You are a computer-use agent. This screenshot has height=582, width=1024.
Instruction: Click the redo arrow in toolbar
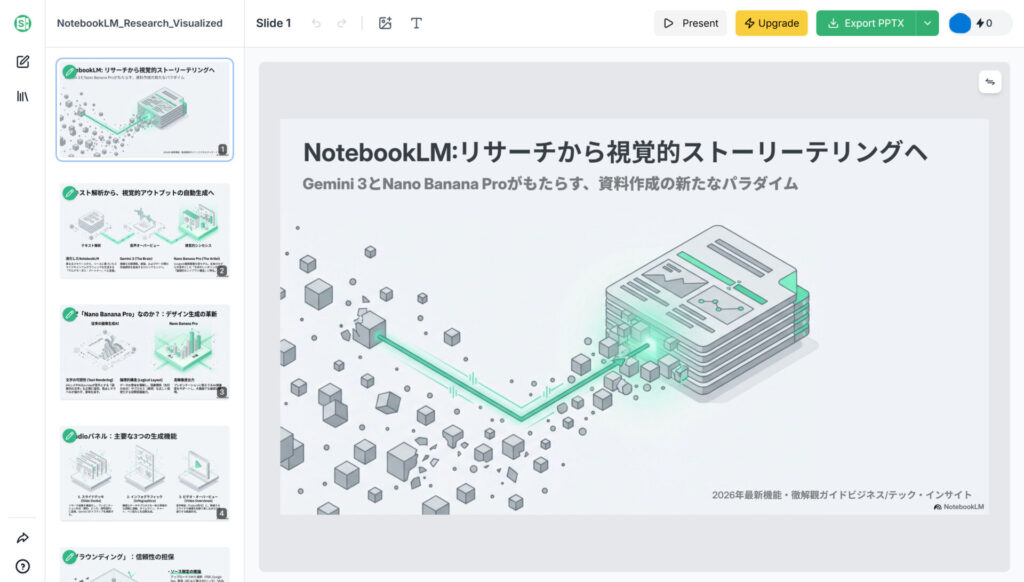pos(342,23)
